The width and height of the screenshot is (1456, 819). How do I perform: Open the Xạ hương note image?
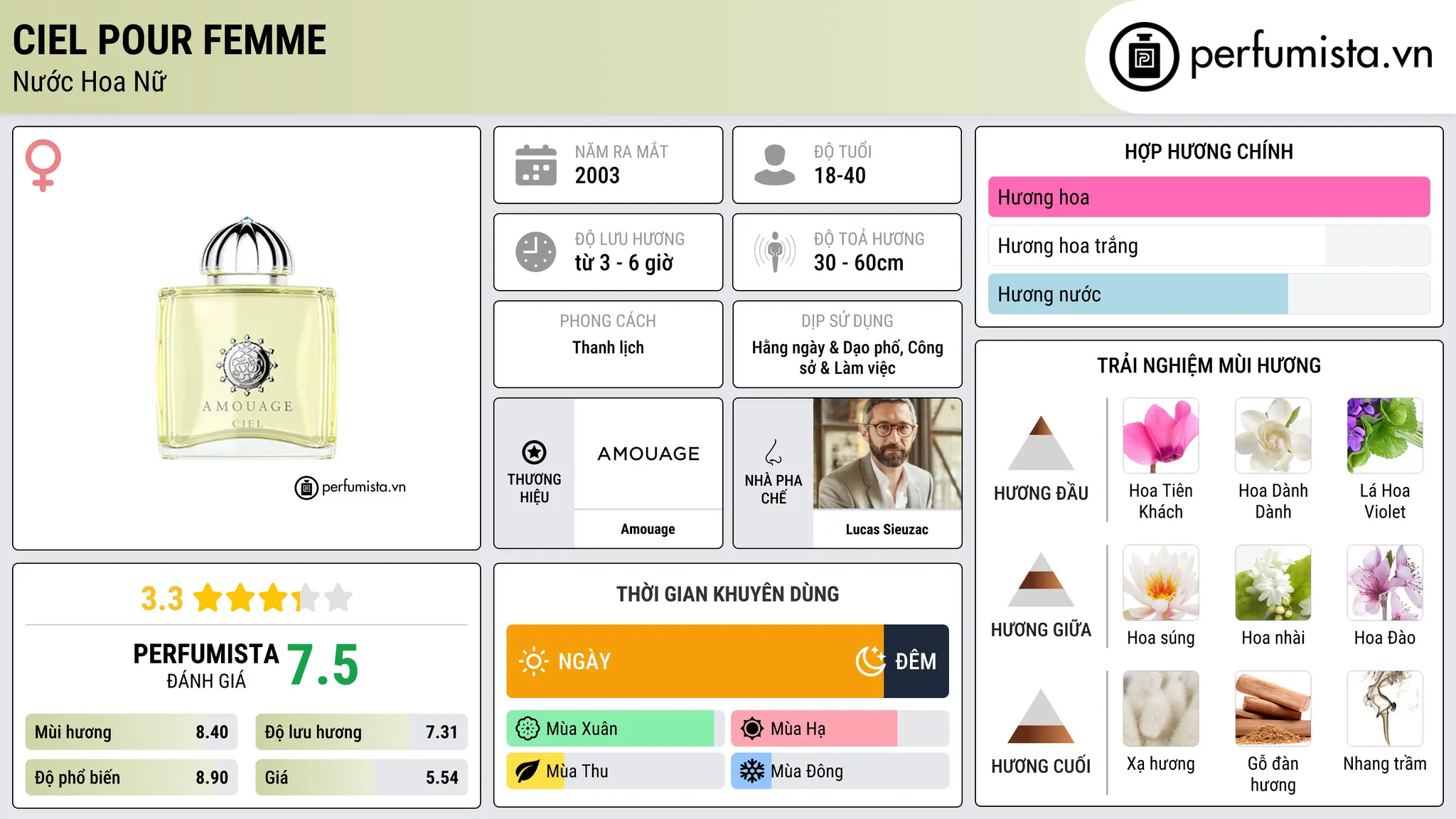tap(1161, 709)
